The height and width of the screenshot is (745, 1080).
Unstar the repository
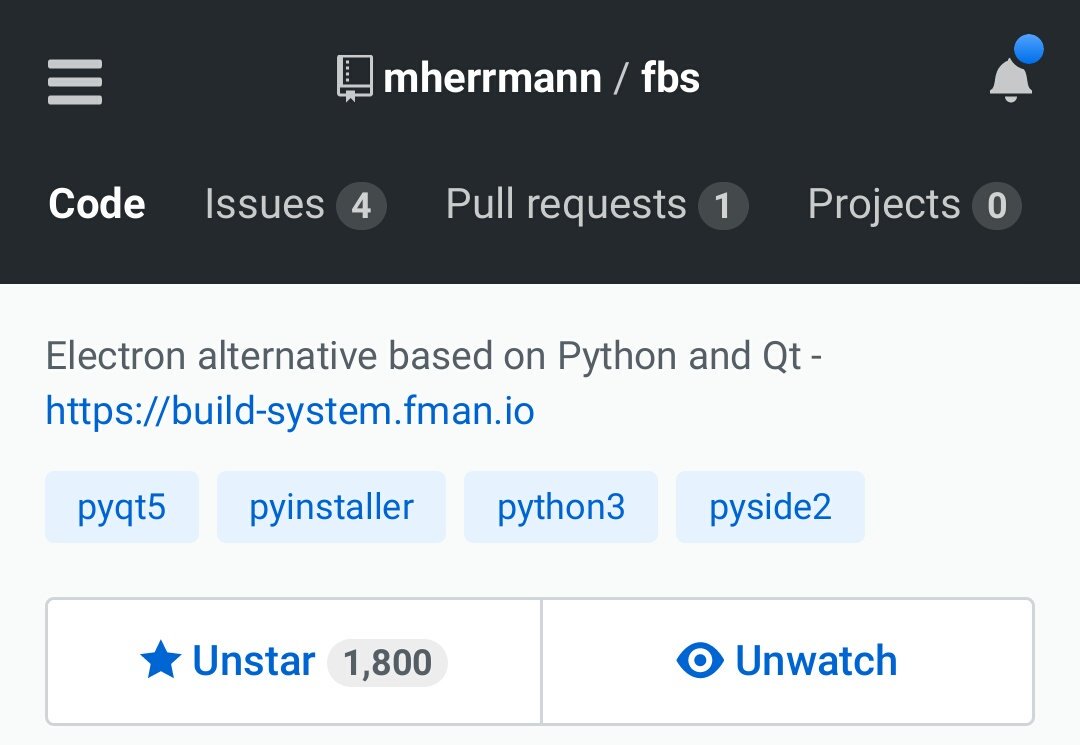tap(294, 661)
